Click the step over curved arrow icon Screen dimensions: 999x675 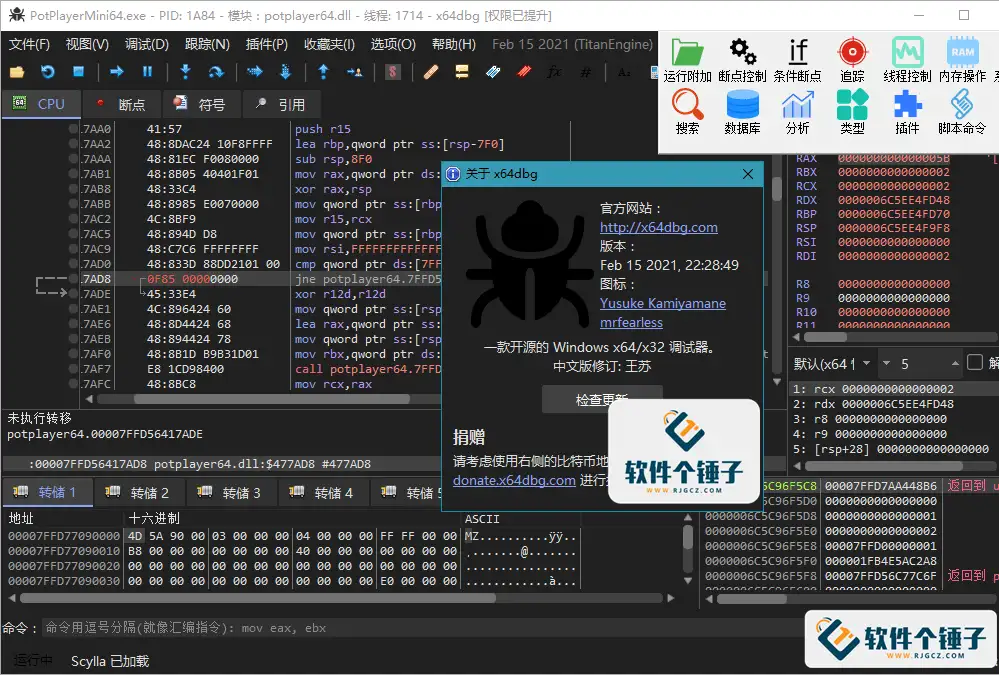(217, 72)
